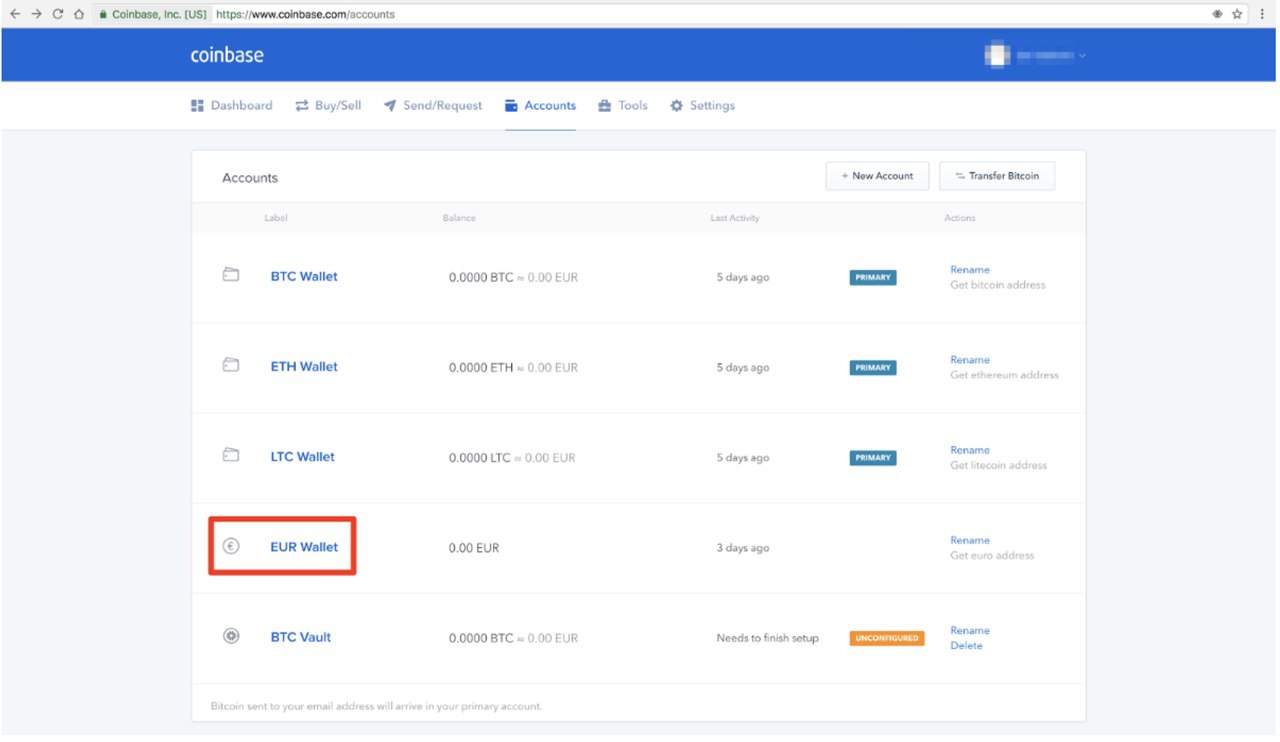Rename the EUR Wallet
This screenshot has width=1280, height=742.
970,540
